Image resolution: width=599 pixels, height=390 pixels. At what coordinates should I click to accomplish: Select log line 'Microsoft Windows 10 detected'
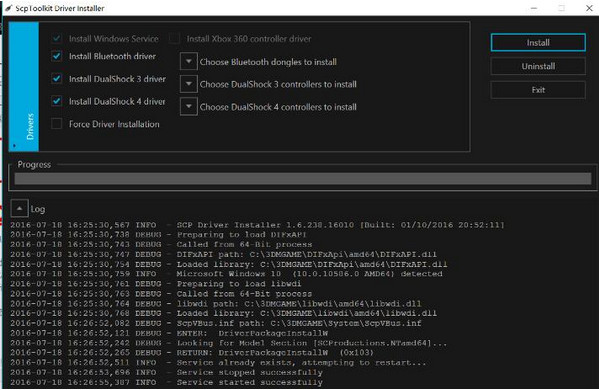pyautogui.click(x=226, y=274)
